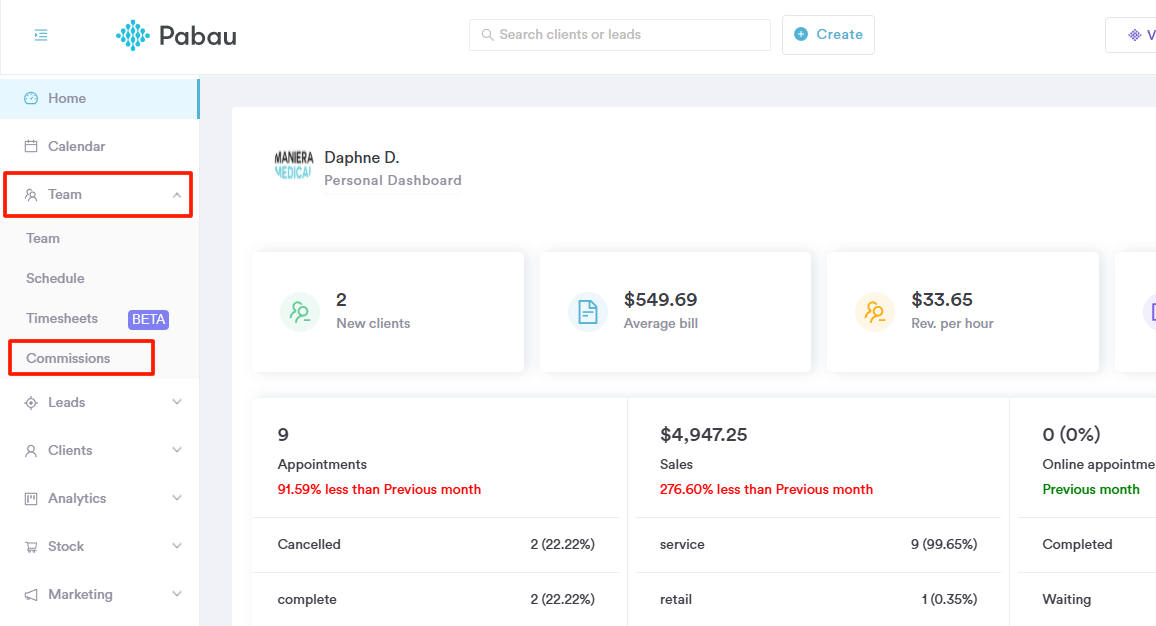Expand the Leads dropdown
Image resolution: width=1156 pixels, height=626 pixels.
pyautogui.click(x=177, y=402)
